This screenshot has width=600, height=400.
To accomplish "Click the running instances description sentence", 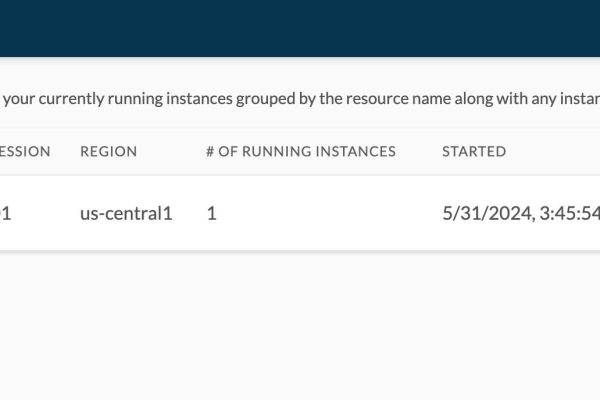I will [302, 99].
